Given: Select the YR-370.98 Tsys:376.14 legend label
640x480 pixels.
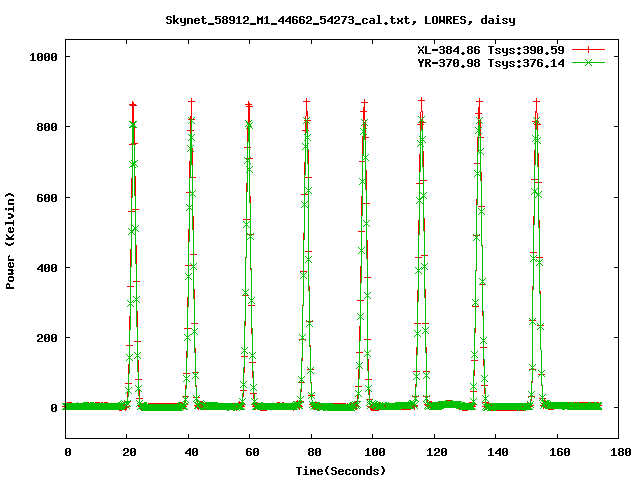Looking at the screenshot, I should tap(491, 63).
